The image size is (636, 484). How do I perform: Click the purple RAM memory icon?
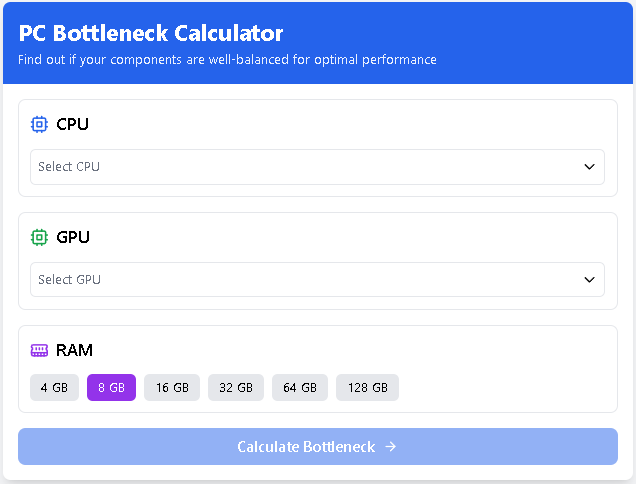pyautogui.click(x=39, y=350)
